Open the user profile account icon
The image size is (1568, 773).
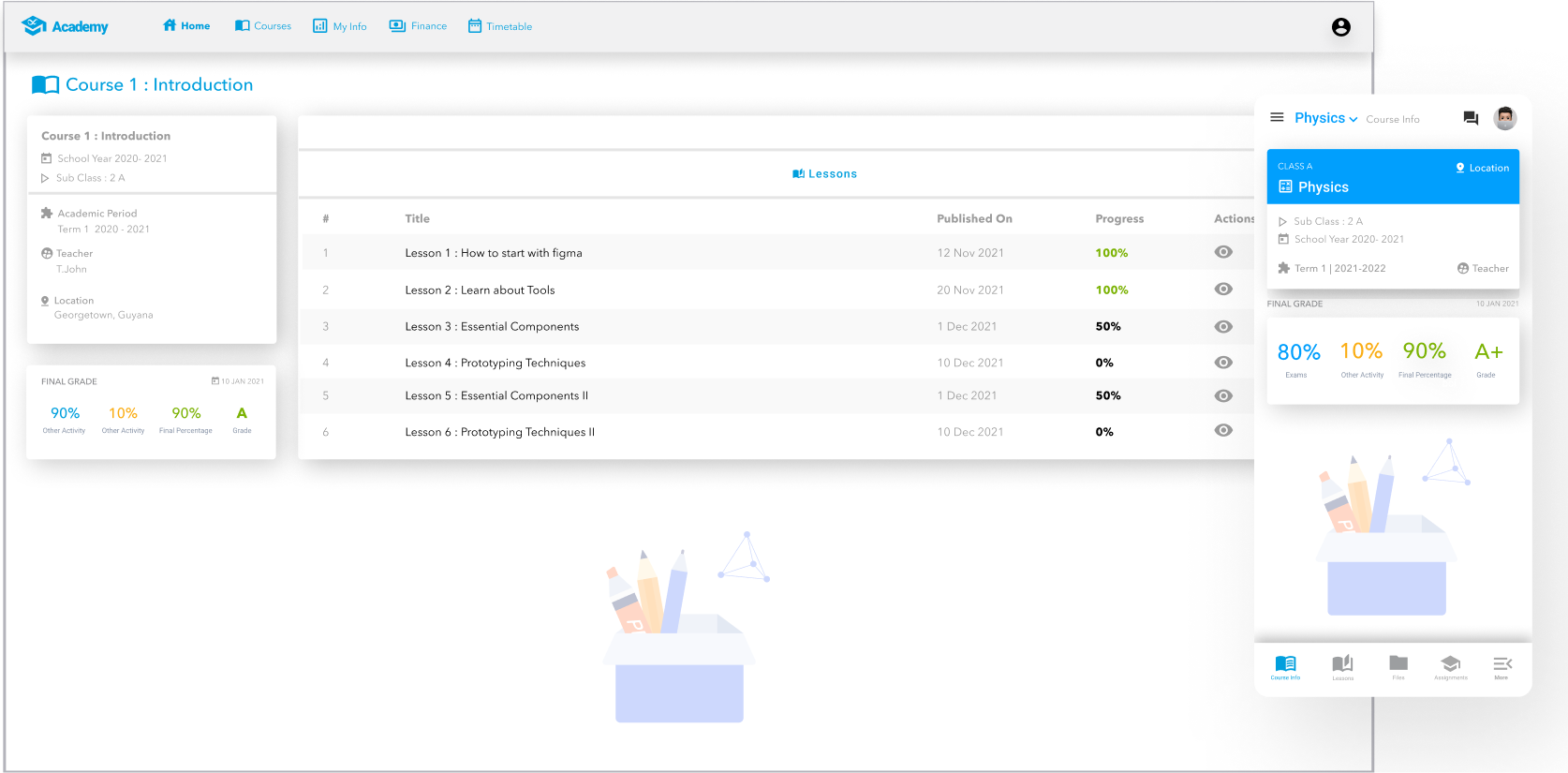pyautogui.click(x=1340, y=27)
